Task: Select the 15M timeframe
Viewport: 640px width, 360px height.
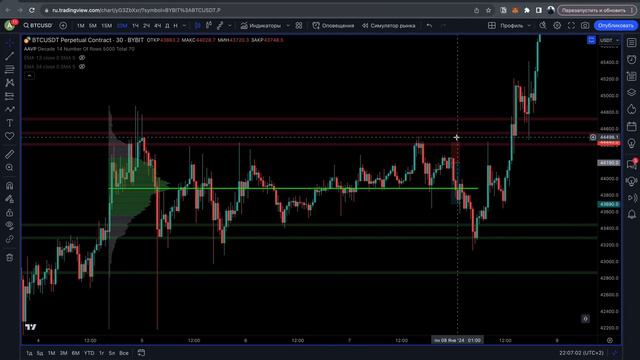Action: (106, 26)
